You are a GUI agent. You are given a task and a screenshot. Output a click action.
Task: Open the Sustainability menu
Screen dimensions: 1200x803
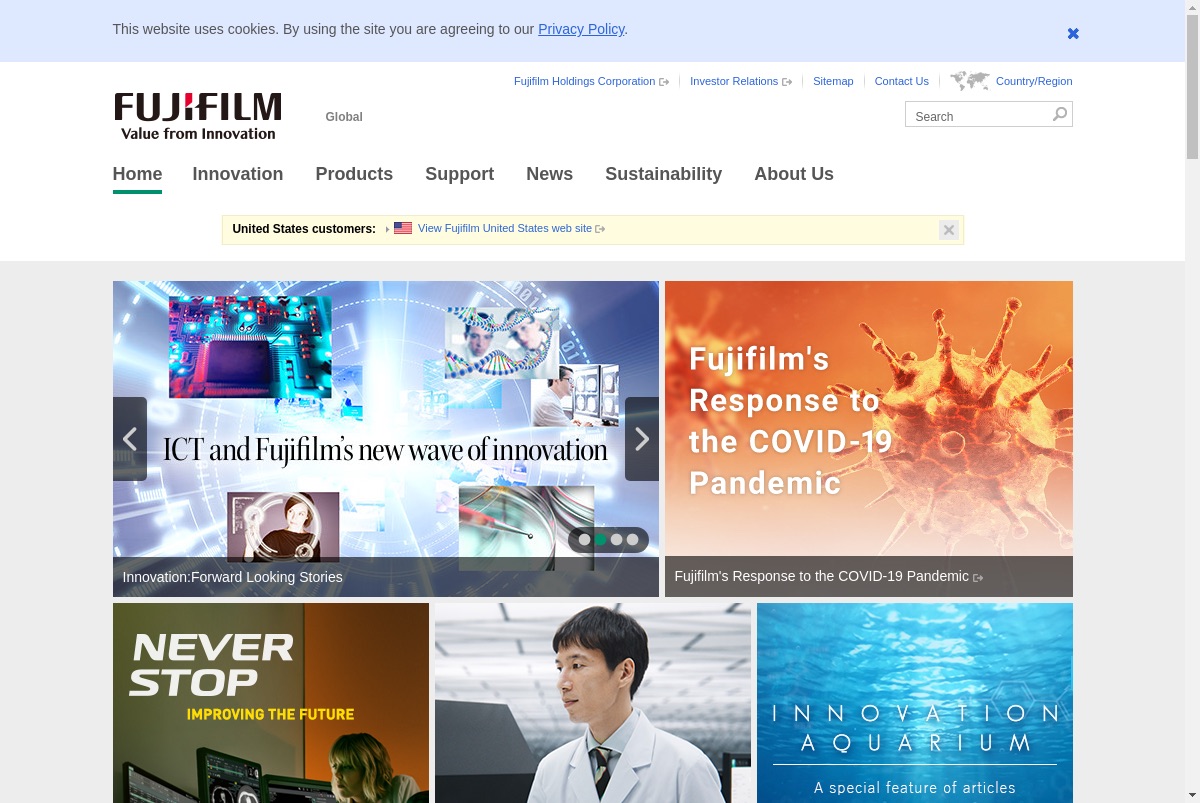pos(663,174)
